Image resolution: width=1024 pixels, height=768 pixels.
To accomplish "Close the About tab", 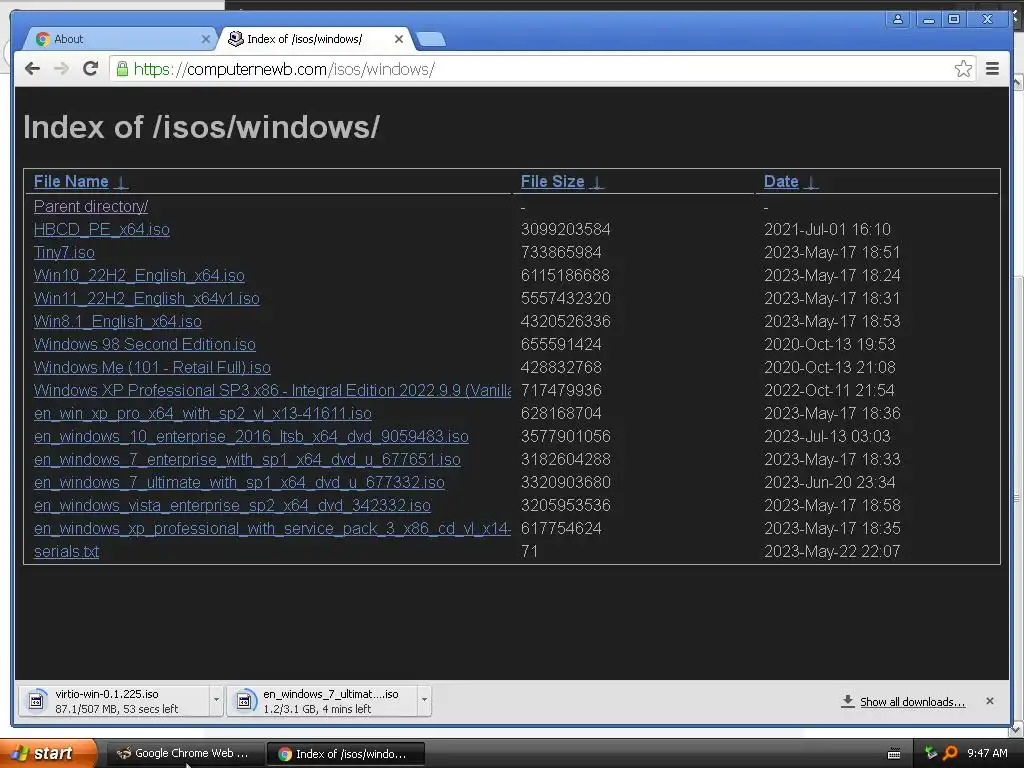I will tap(205, 39).
